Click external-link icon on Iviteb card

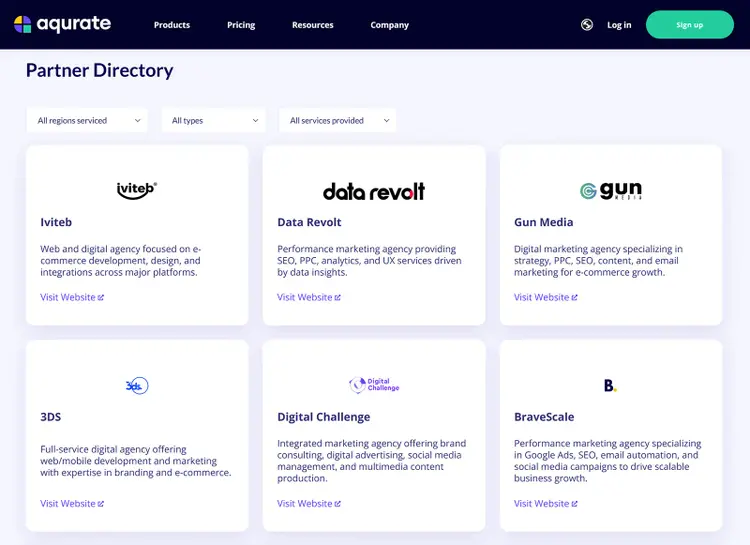(101, 298)
